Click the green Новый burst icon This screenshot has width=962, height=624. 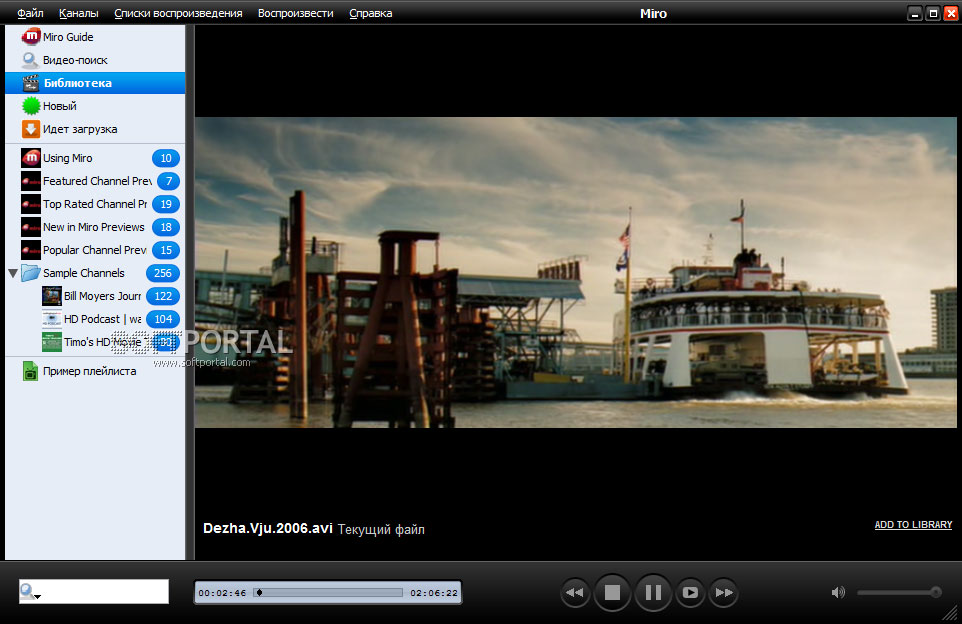click(31, 106)
